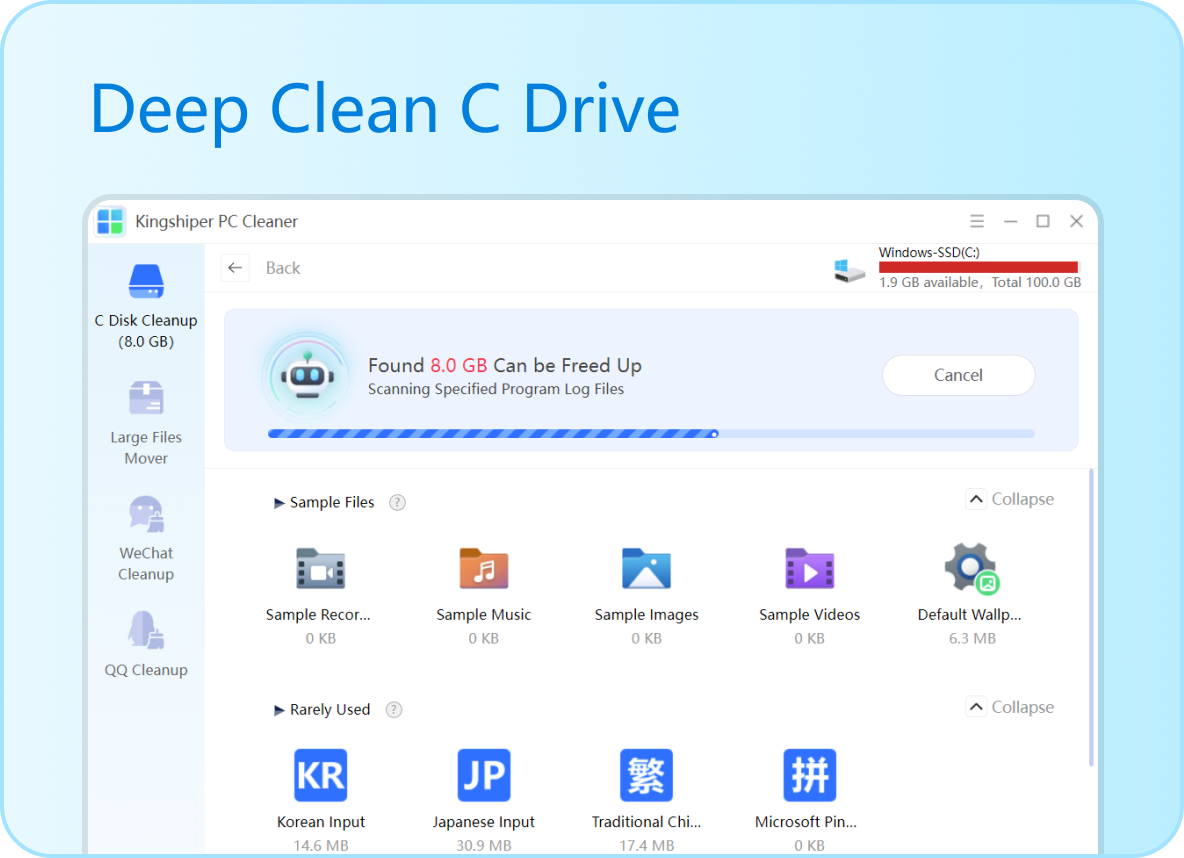The height and width of the screenshot is (858, 1184).
Task: Click the robot scanning mascot icon
Action: point(307,375)
